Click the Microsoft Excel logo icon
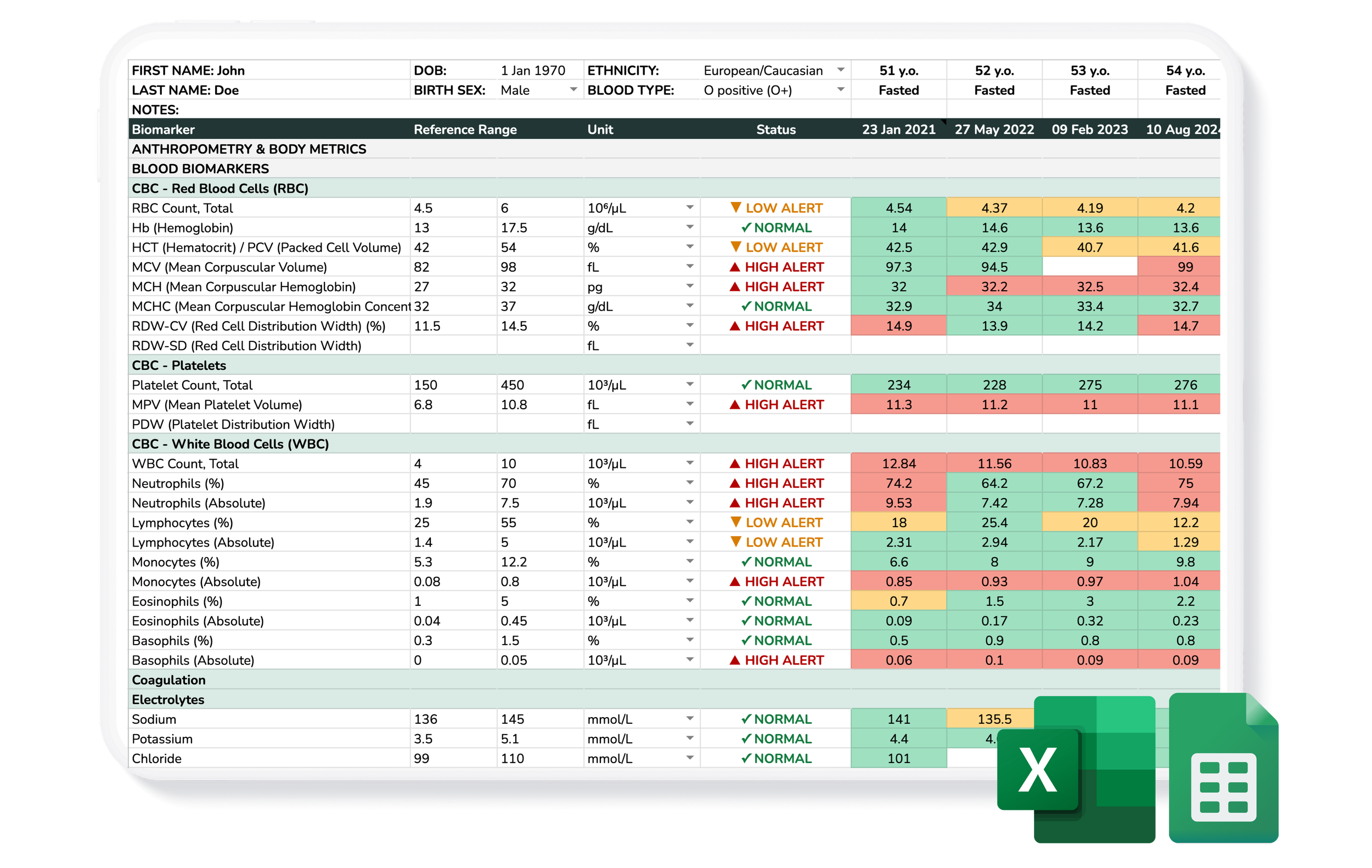 [1076, 769]
